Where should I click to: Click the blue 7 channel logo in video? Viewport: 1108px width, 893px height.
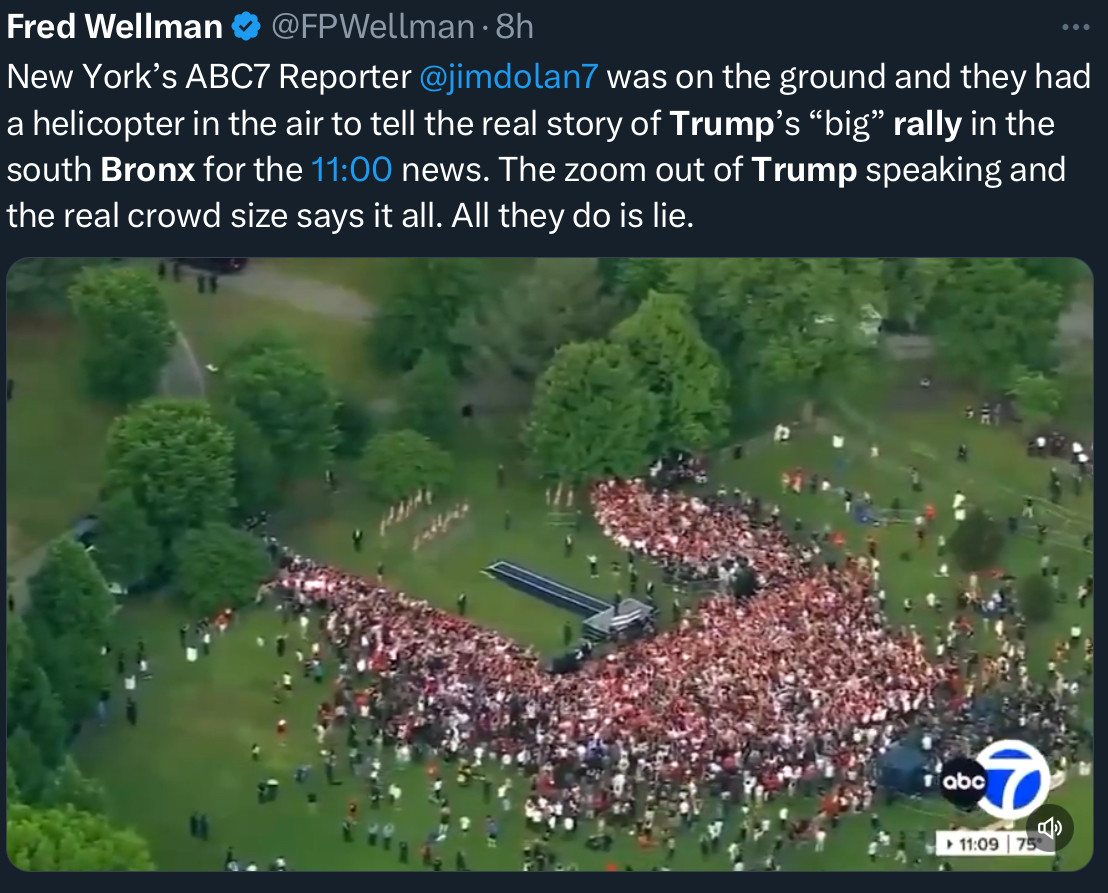(x=1015, y=779)
